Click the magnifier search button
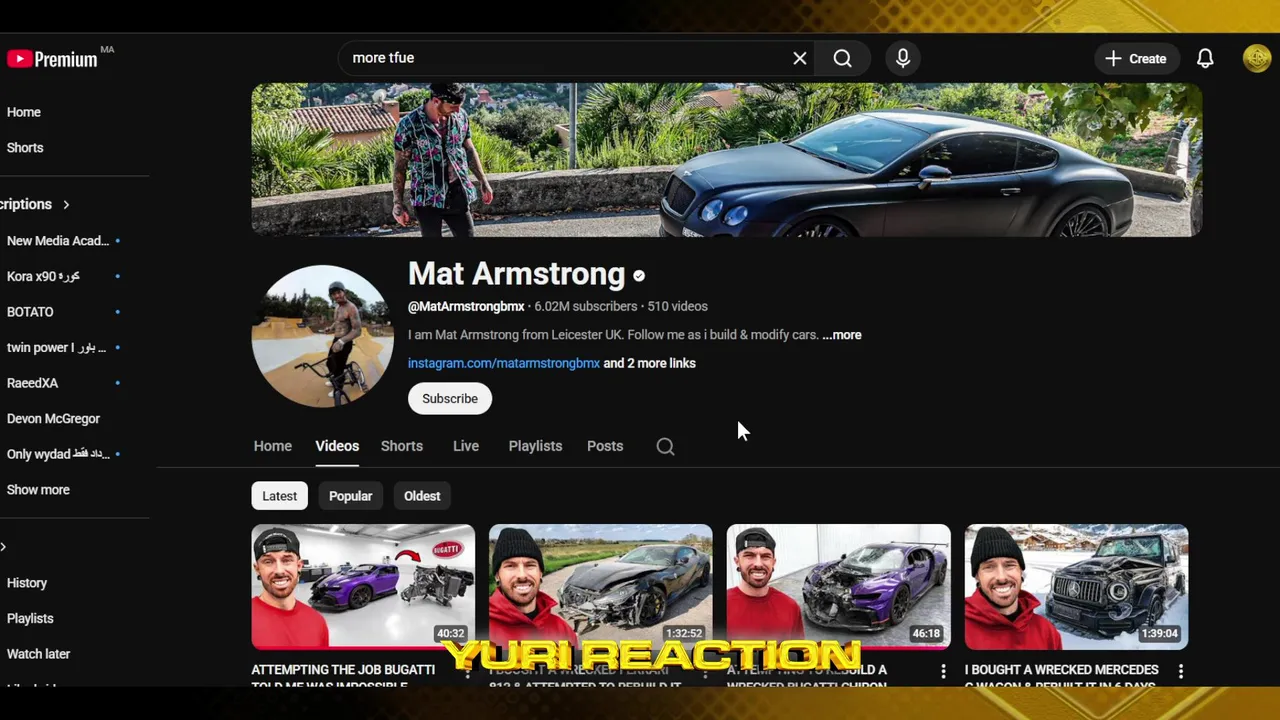Viewport: 1280px width, 720px height. coord(843,58)
